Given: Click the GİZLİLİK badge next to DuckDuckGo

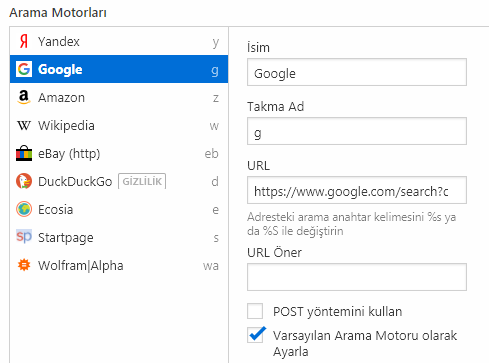Looking at the screenshot, I should coord(142,181).
